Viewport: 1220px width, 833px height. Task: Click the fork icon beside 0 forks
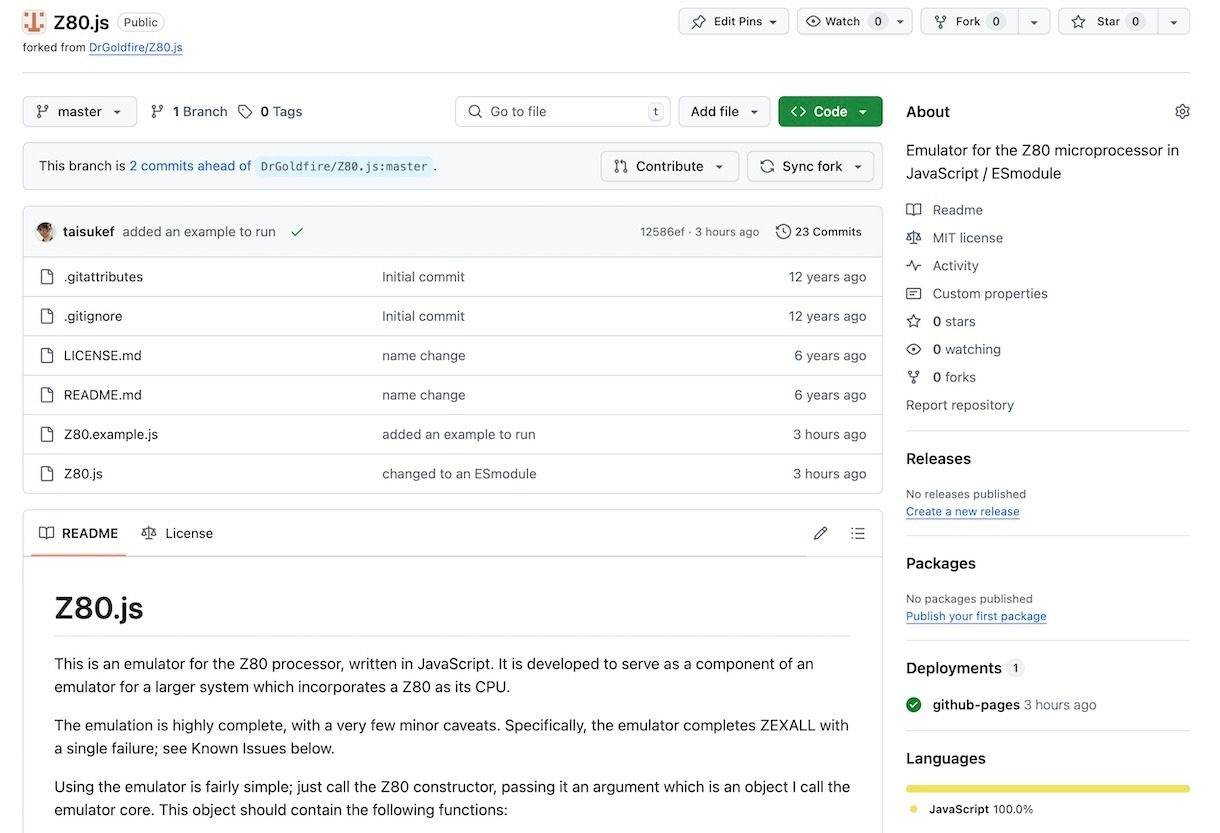pyautogui.click(x=914, y=378)
